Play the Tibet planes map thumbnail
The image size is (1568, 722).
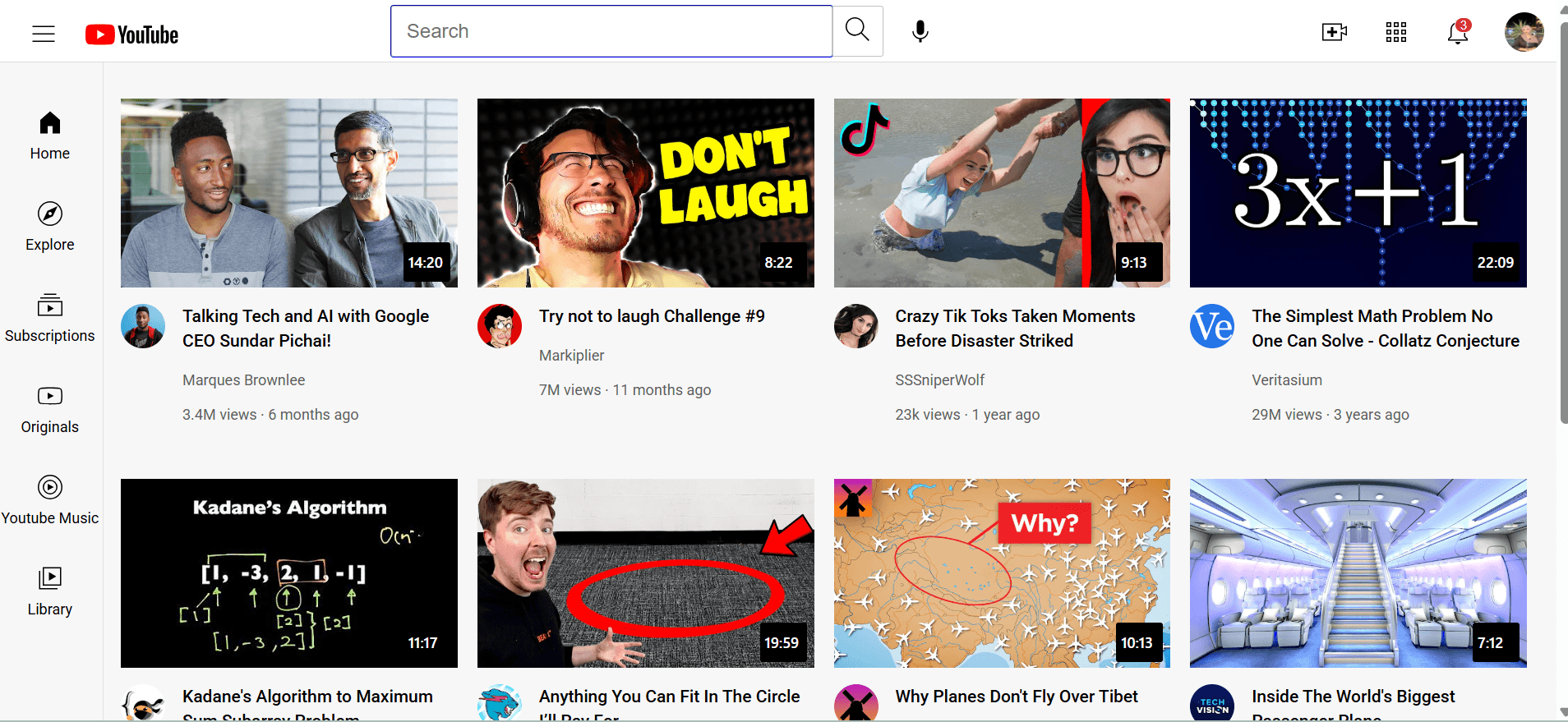pos(1002,573)
